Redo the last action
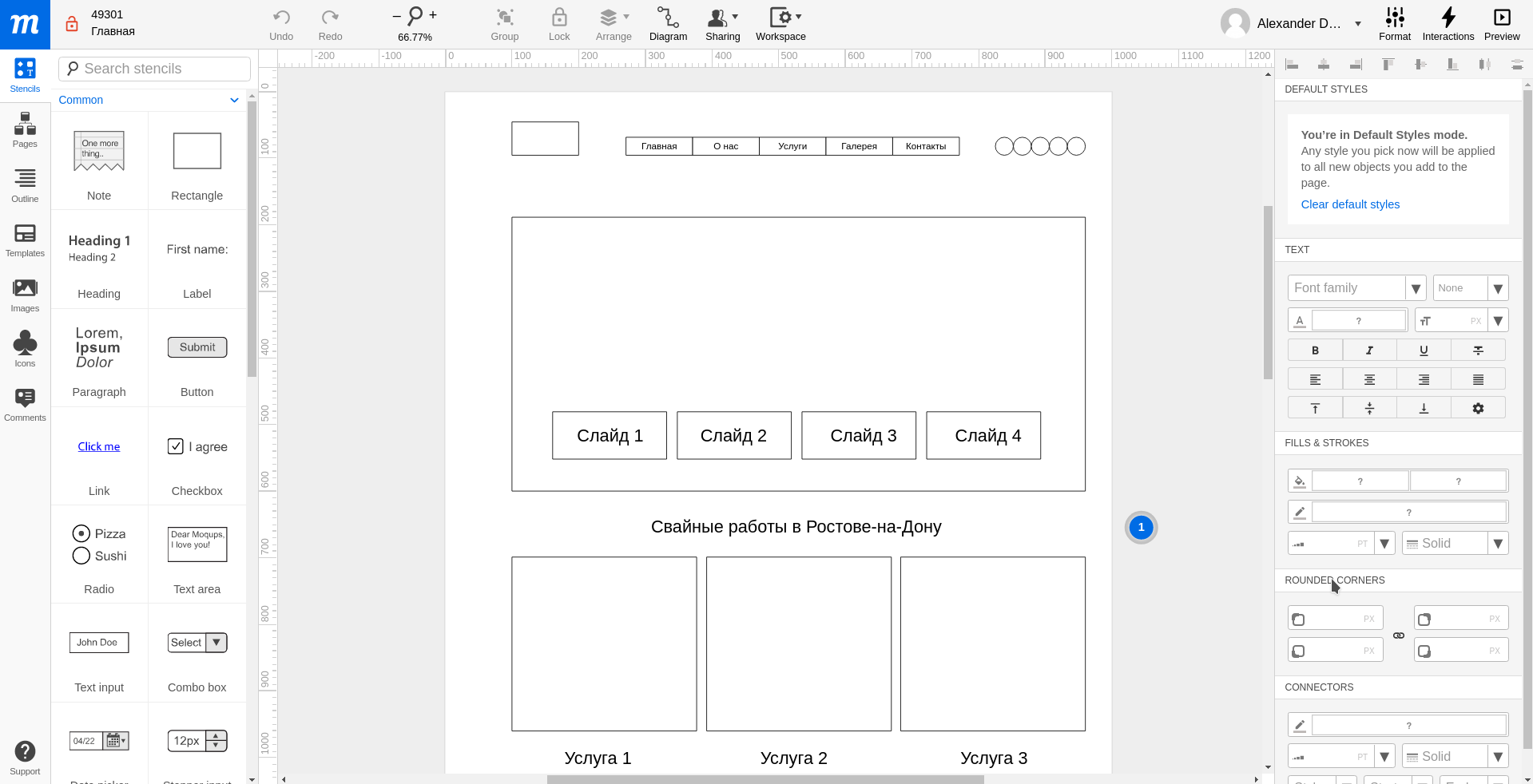This screenshot has width=1533, height=784. click(x=330, y=25)
